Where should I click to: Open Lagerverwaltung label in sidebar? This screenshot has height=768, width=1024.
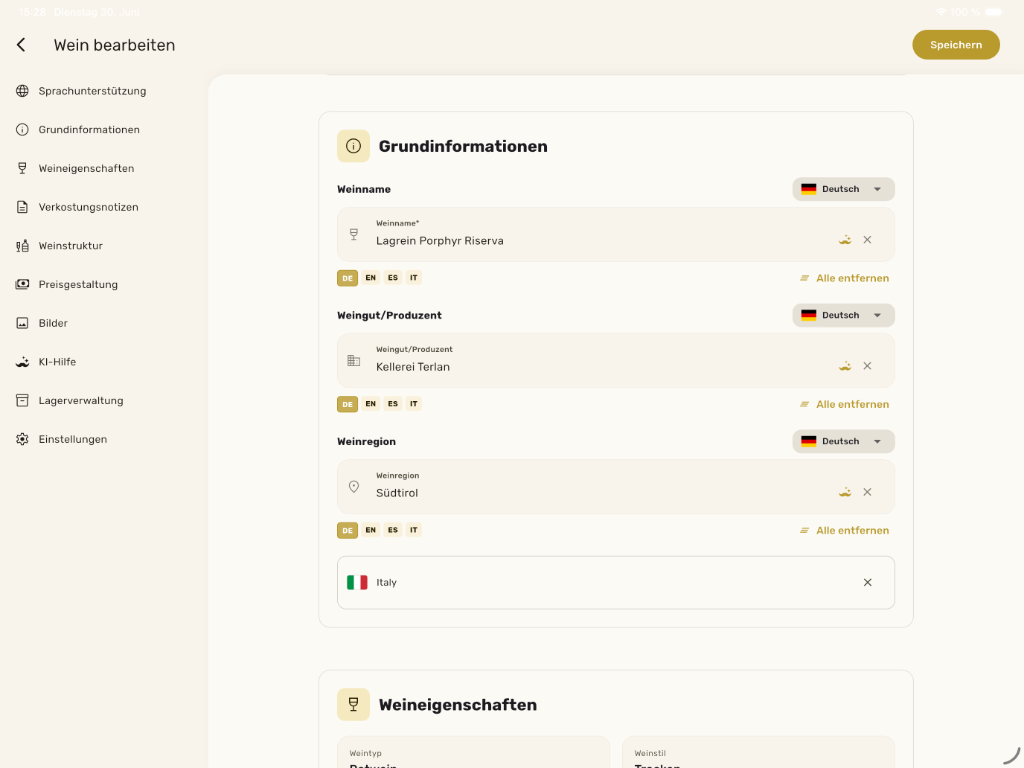tap(81, 400)
